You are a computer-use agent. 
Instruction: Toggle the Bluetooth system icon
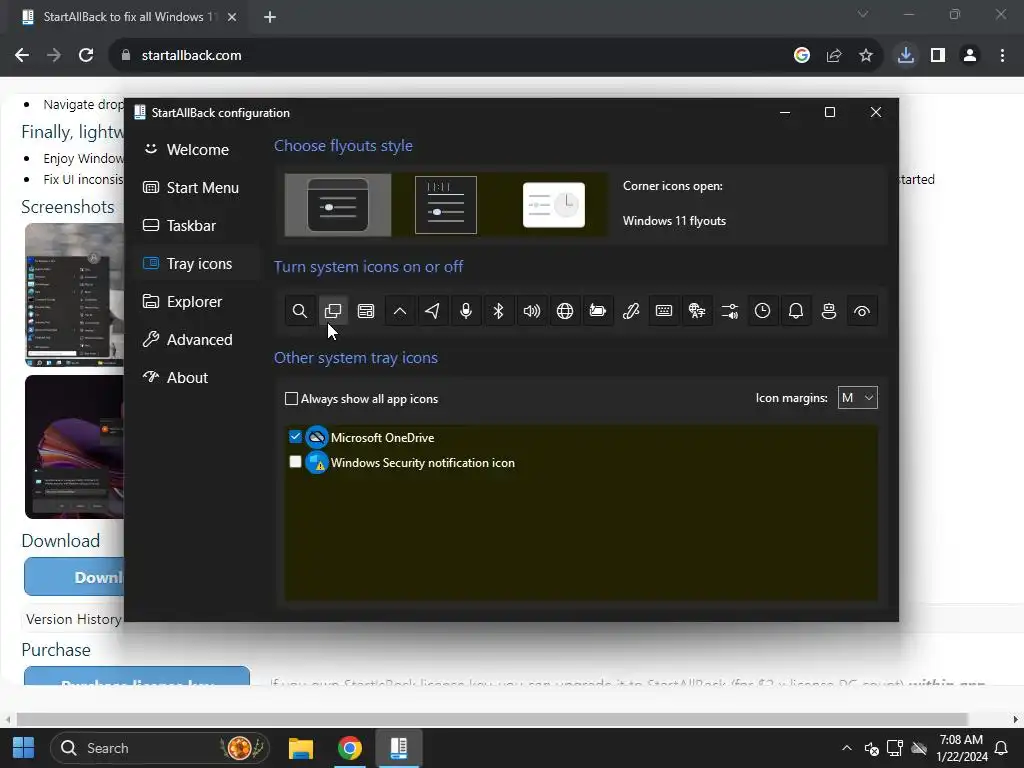[x=498, y=311]
